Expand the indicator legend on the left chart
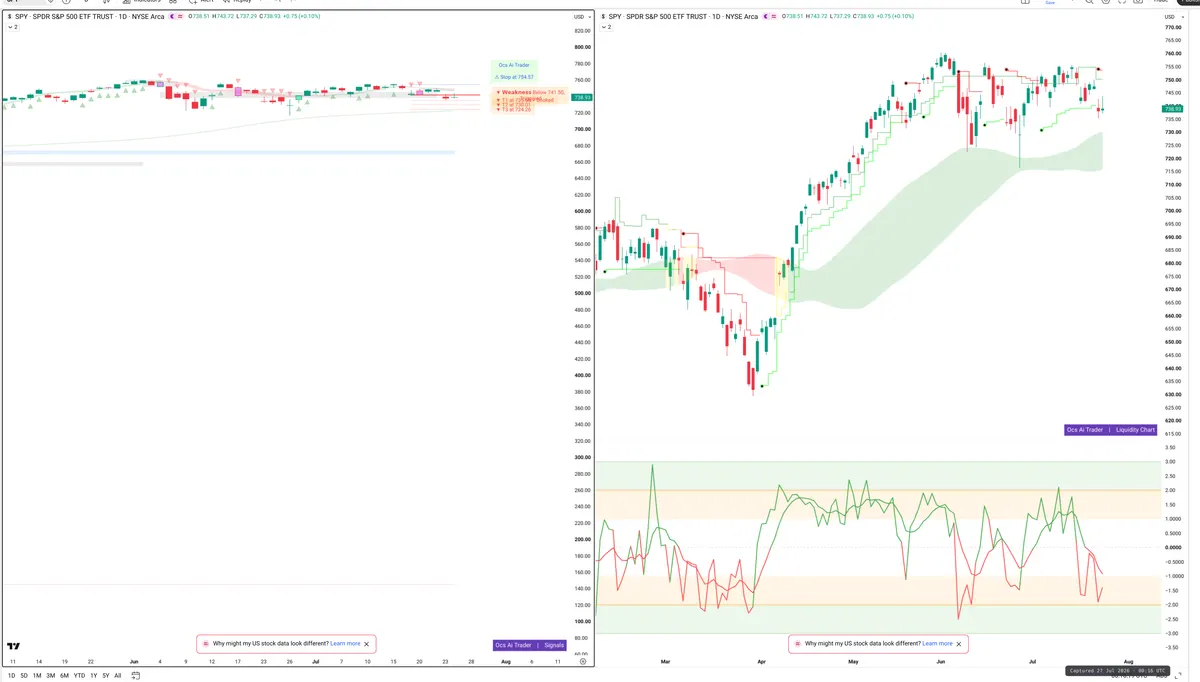 click(12, 27)
